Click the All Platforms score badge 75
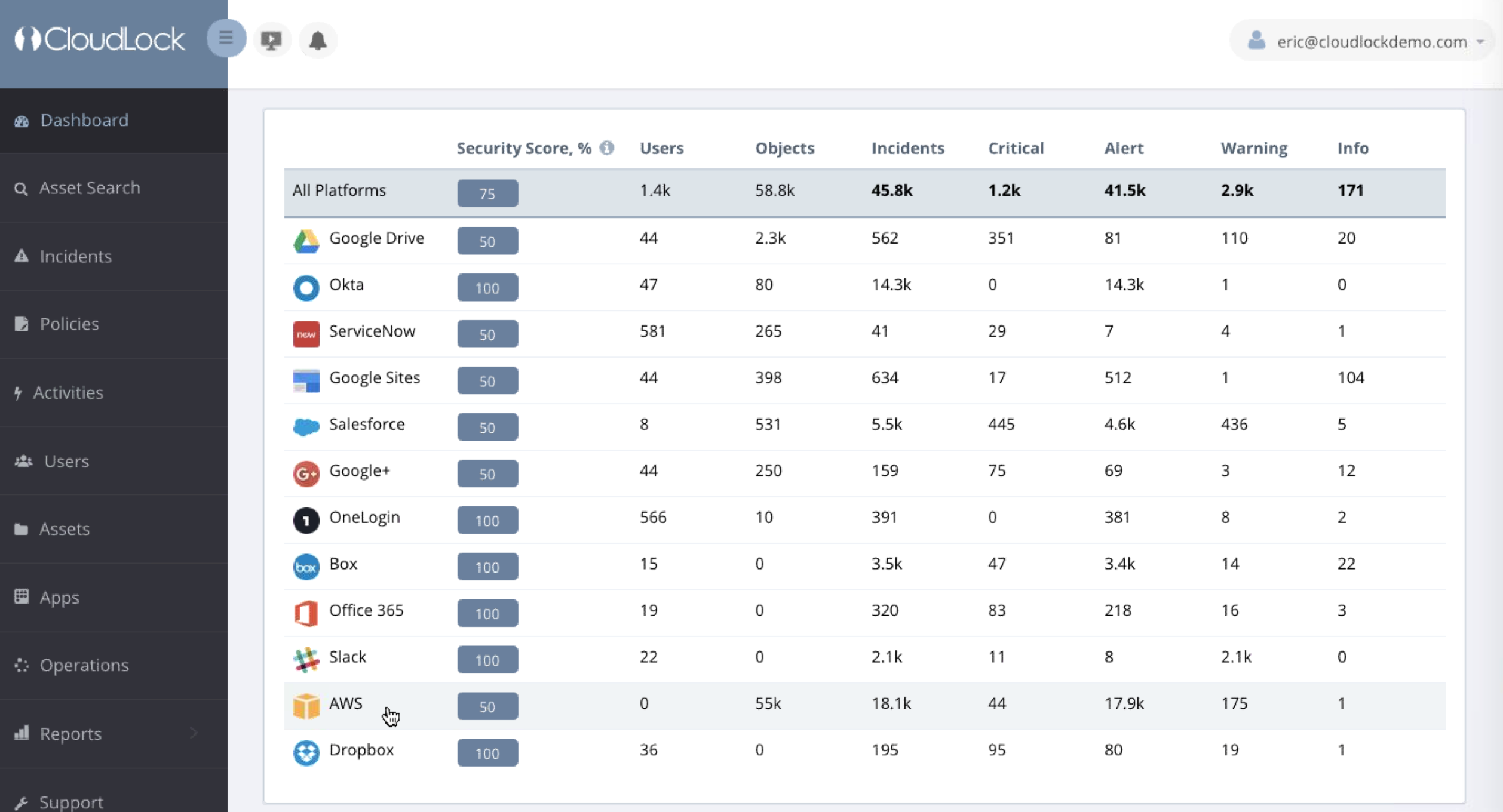The image size is (1503, 812). tap(487, 193)
